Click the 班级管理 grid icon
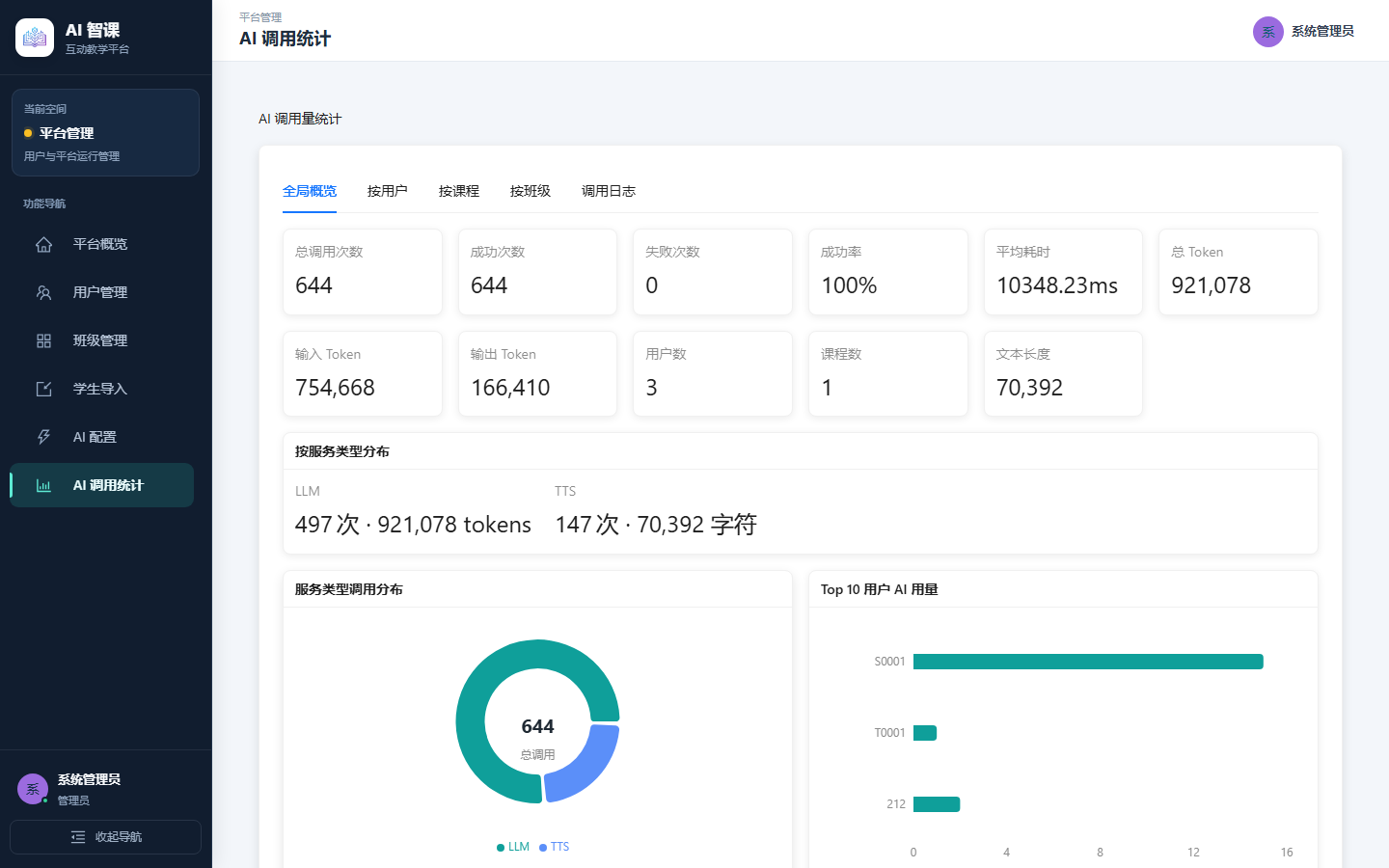 click(x=43, y=340)
